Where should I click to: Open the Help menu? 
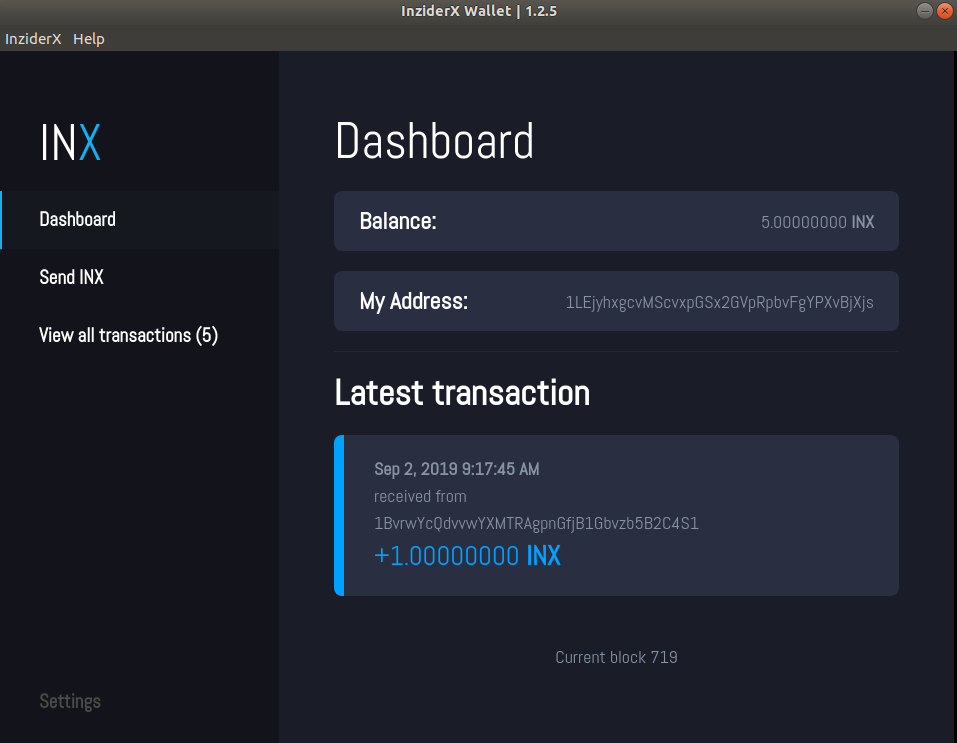click(x=88, y=38)
